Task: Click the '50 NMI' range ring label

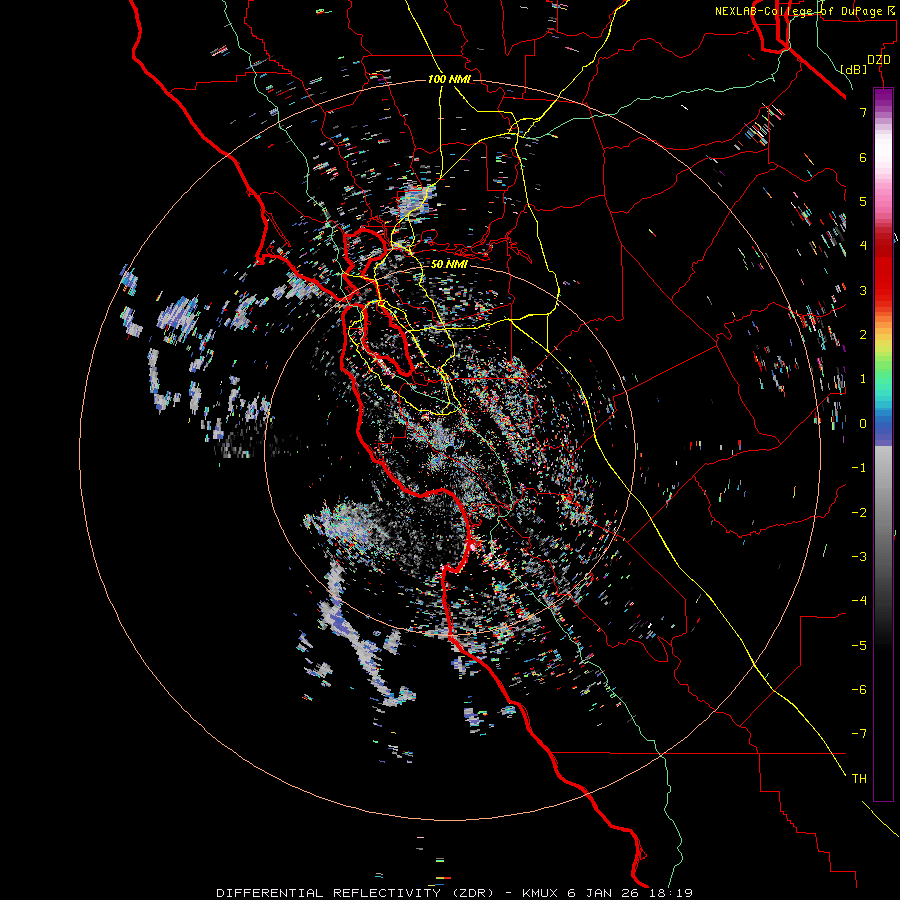Action: pyautogui.click(x=449, y=264)
